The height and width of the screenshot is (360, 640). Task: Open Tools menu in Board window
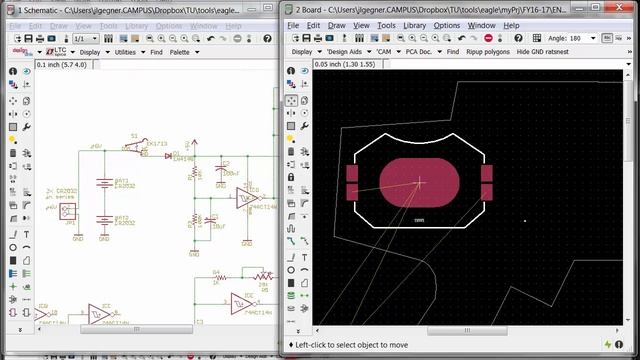tap(386, 25)
